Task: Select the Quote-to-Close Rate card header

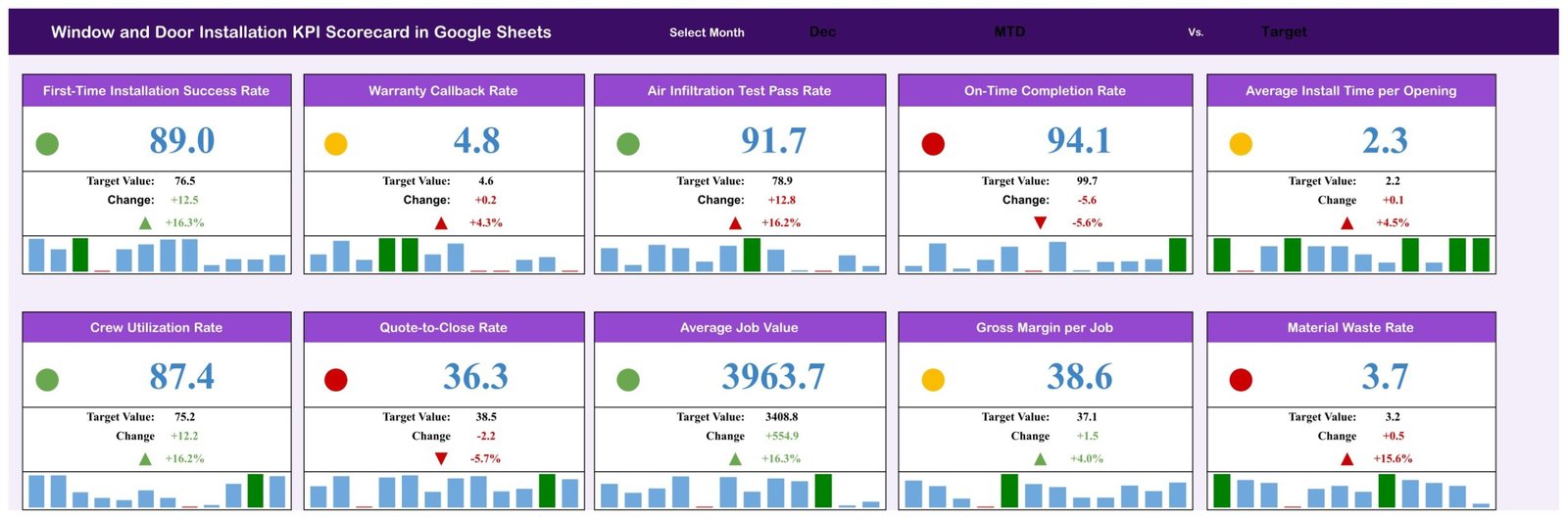Action: coord(444,328)
